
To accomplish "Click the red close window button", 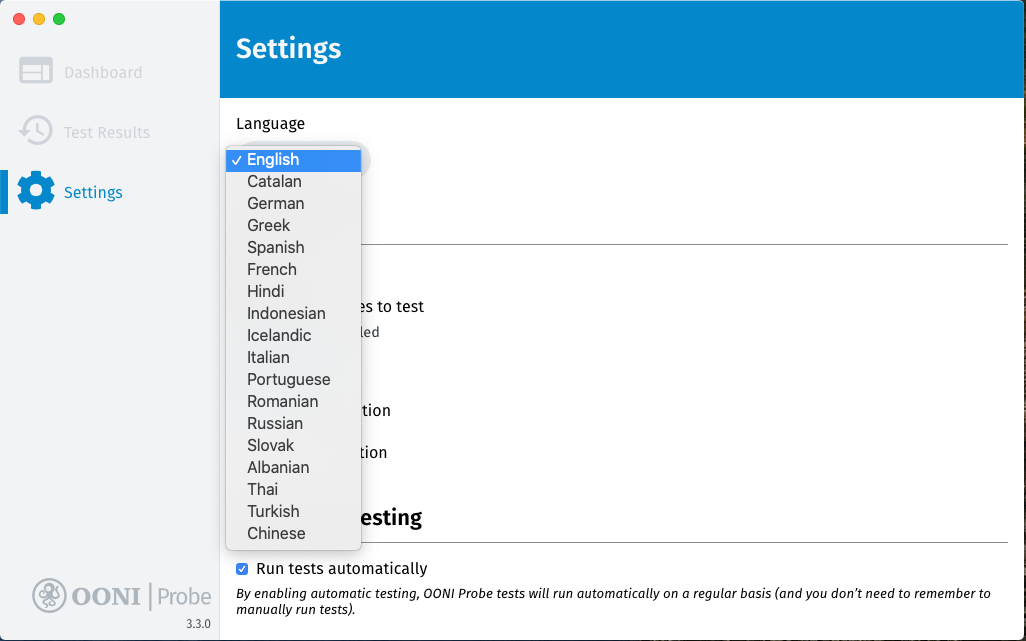I will coord(19,19).
